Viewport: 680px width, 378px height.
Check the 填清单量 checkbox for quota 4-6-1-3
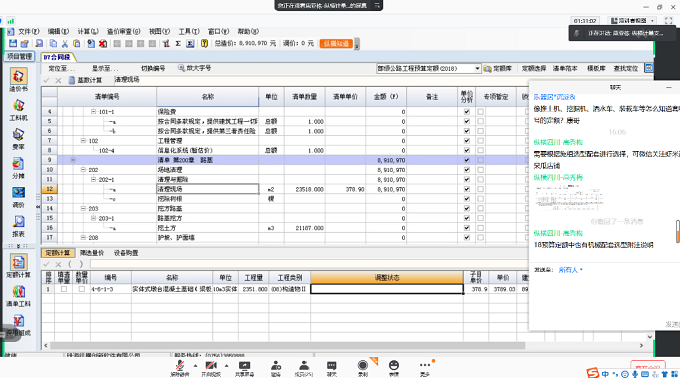click(x=64, y=289)
